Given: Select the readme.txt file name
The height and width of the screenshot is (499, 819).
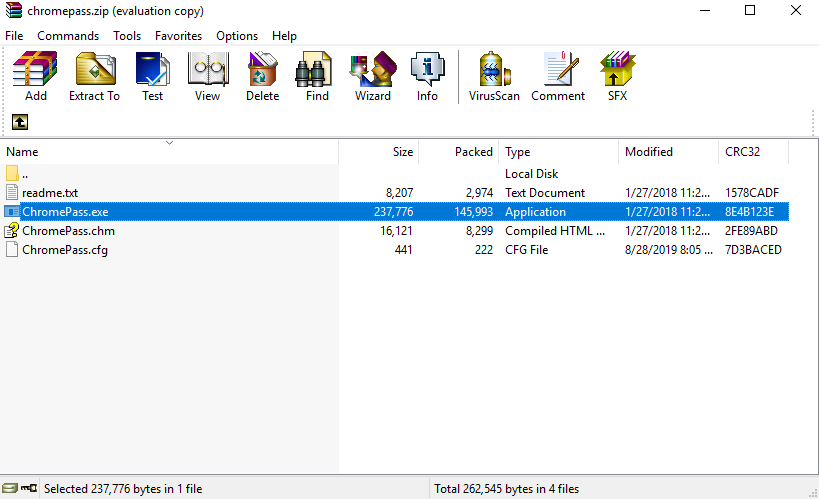Looking at the screenshot, I should [50, 193].
